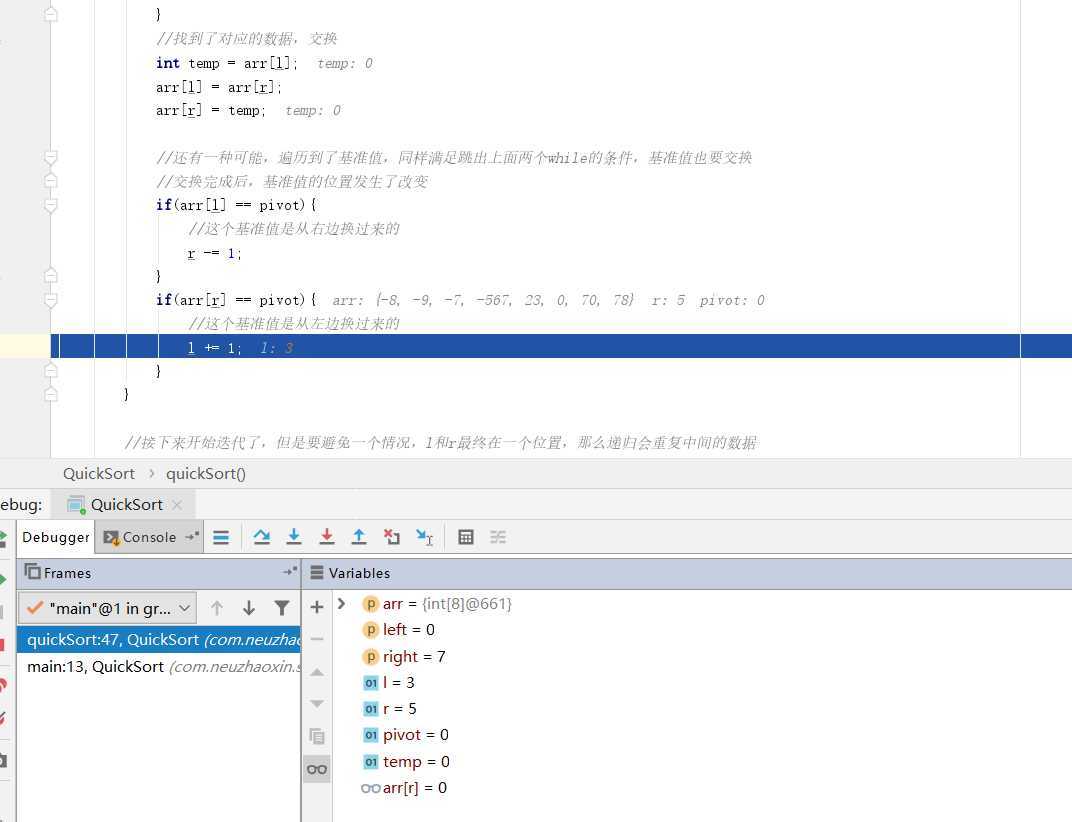Expand the arr variable node

click(x=342, y=603)
